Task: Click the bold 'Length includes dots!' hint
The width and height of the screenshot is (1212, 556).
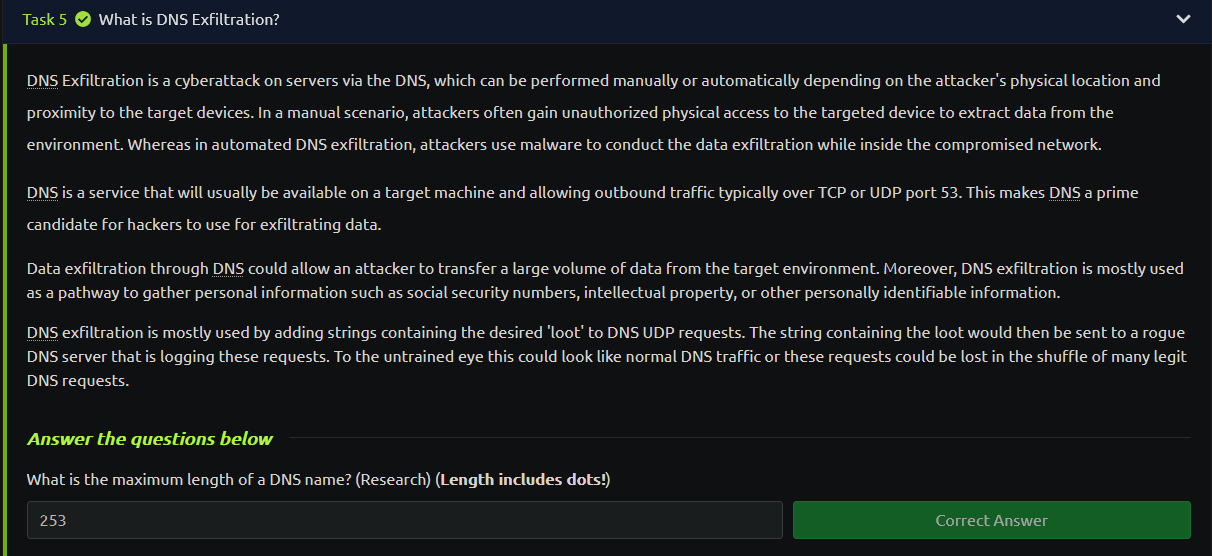Action: [x=522, y=480]
